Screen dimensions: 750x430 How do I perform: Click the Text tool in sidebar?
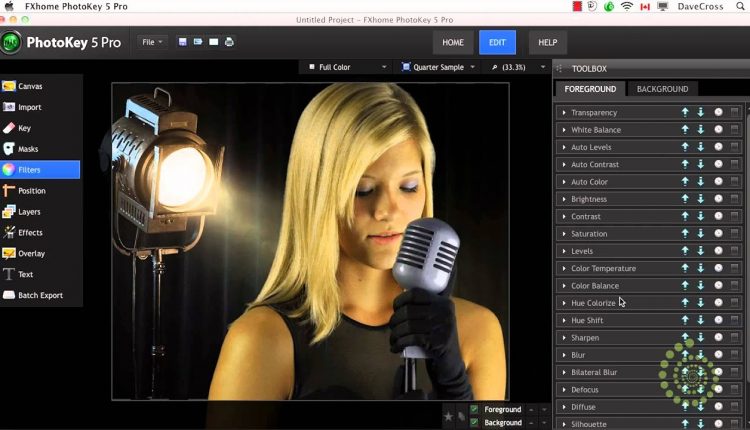[40, 274]
